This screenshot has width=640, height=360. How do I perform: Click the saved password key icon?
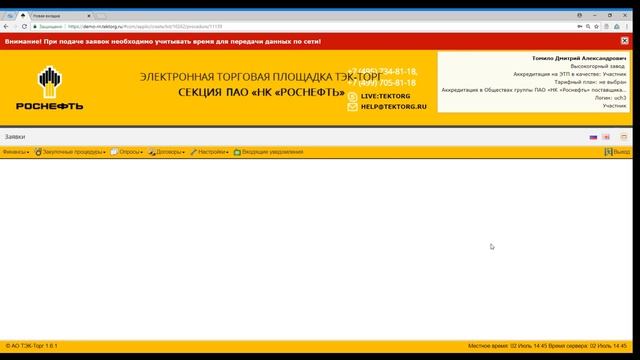coord(580,27)
